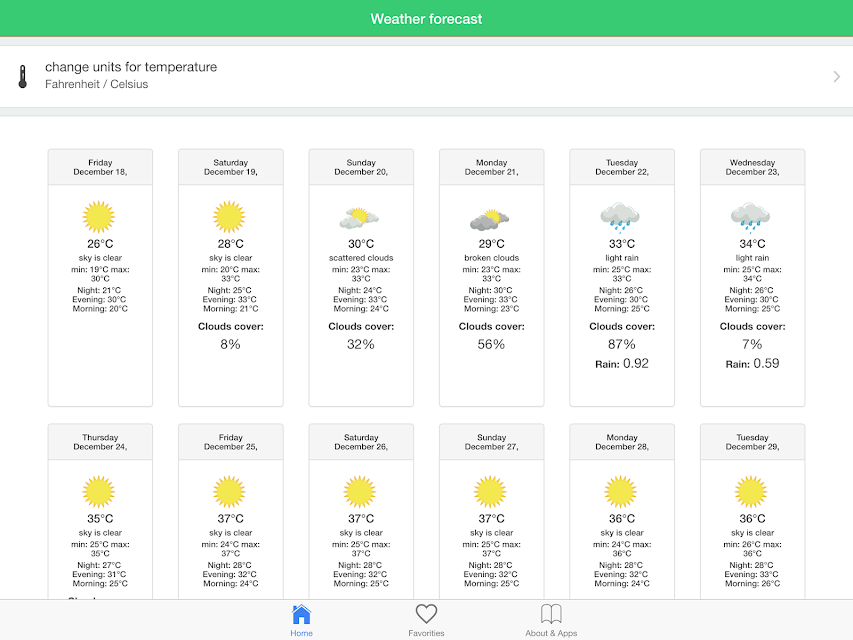Expand the chevron for changing temperature units
Viewport: 853px width, 640px height.
click(837, 76)
